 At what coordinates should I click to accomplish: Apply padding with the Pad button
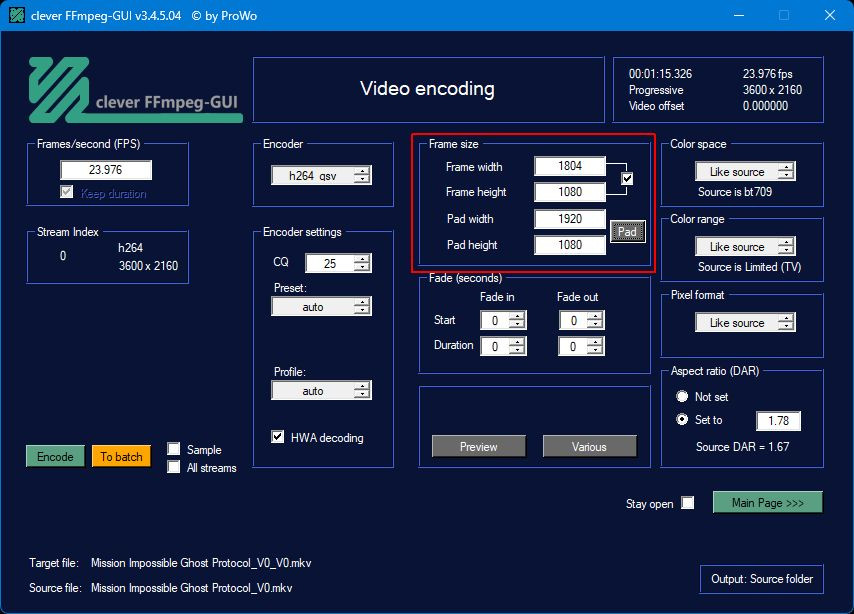pyautogui.click(x=630, y=231)
